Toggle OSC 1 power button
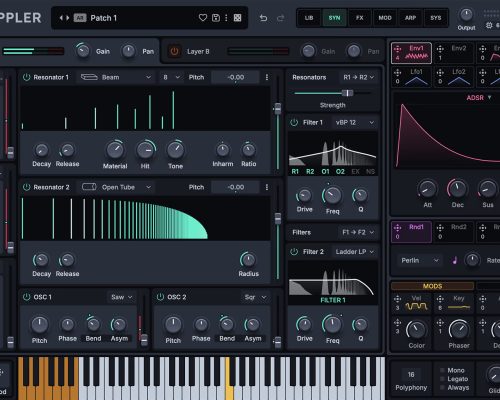This screenshot has width=500, height=400. coord(26,297)
